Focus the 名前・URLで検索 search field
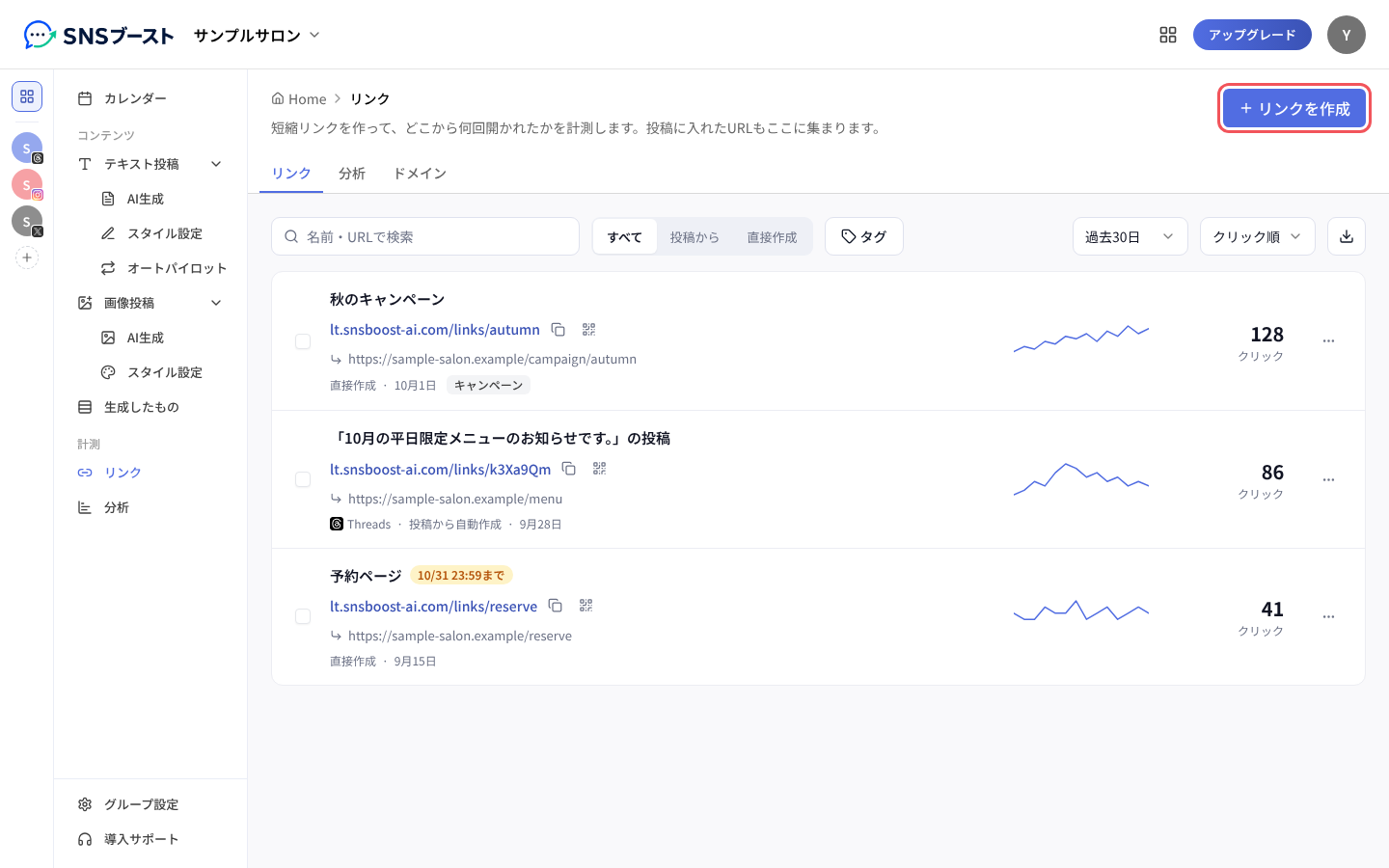 coord(425,236)
